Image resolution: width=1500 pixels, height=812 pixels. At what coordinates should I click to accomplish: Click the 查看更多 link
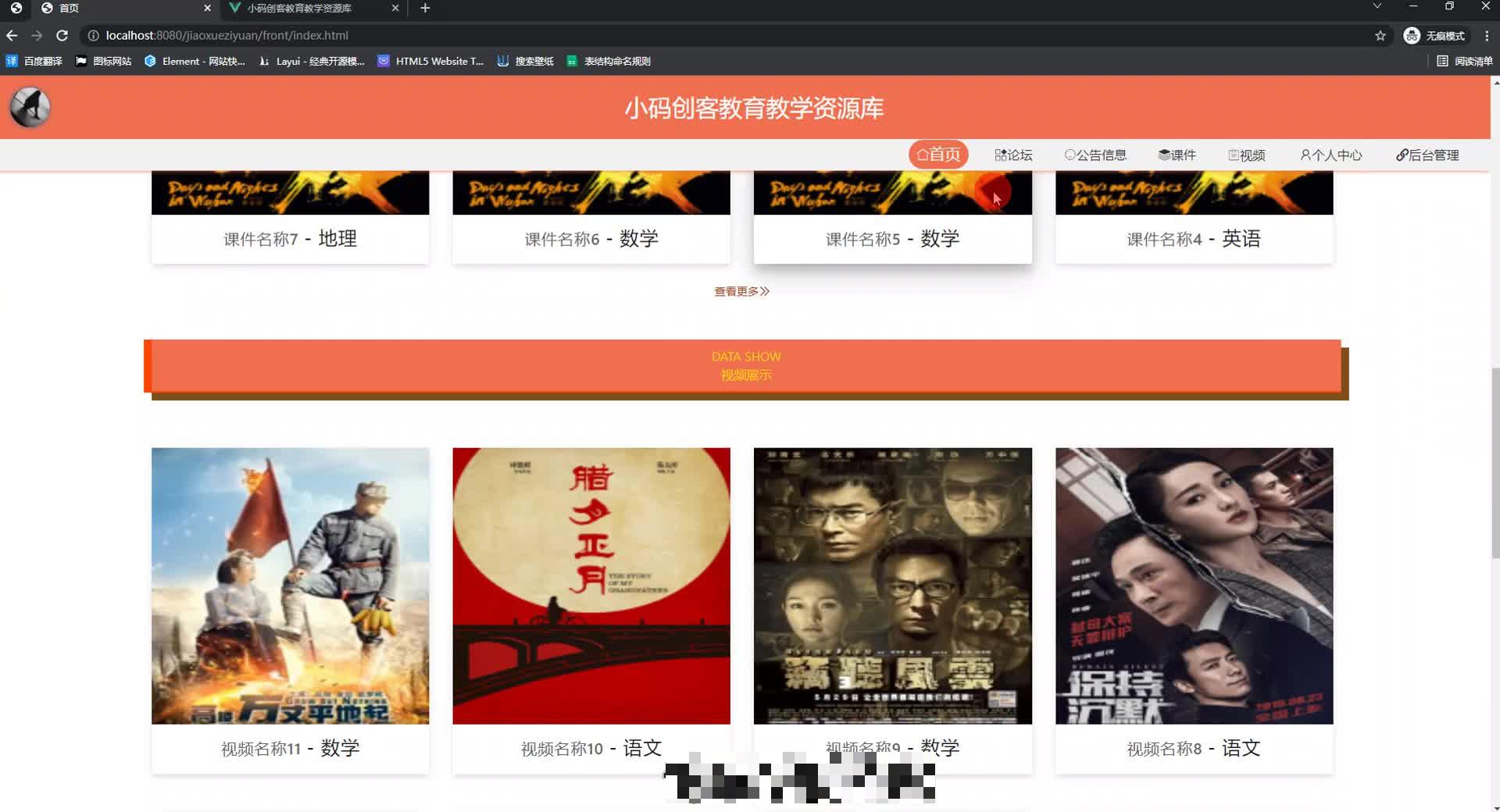pyautogui.click(x=741, y=291)
